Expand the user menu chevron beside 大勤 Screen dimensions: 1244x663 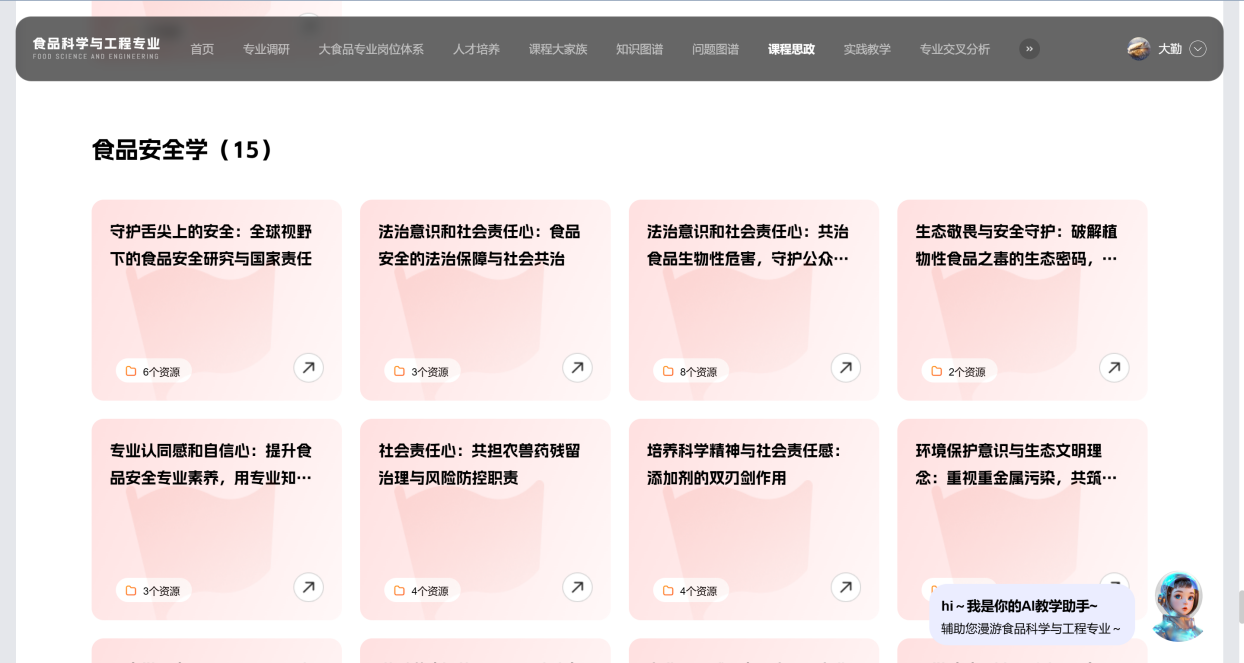click(1198, 49)
